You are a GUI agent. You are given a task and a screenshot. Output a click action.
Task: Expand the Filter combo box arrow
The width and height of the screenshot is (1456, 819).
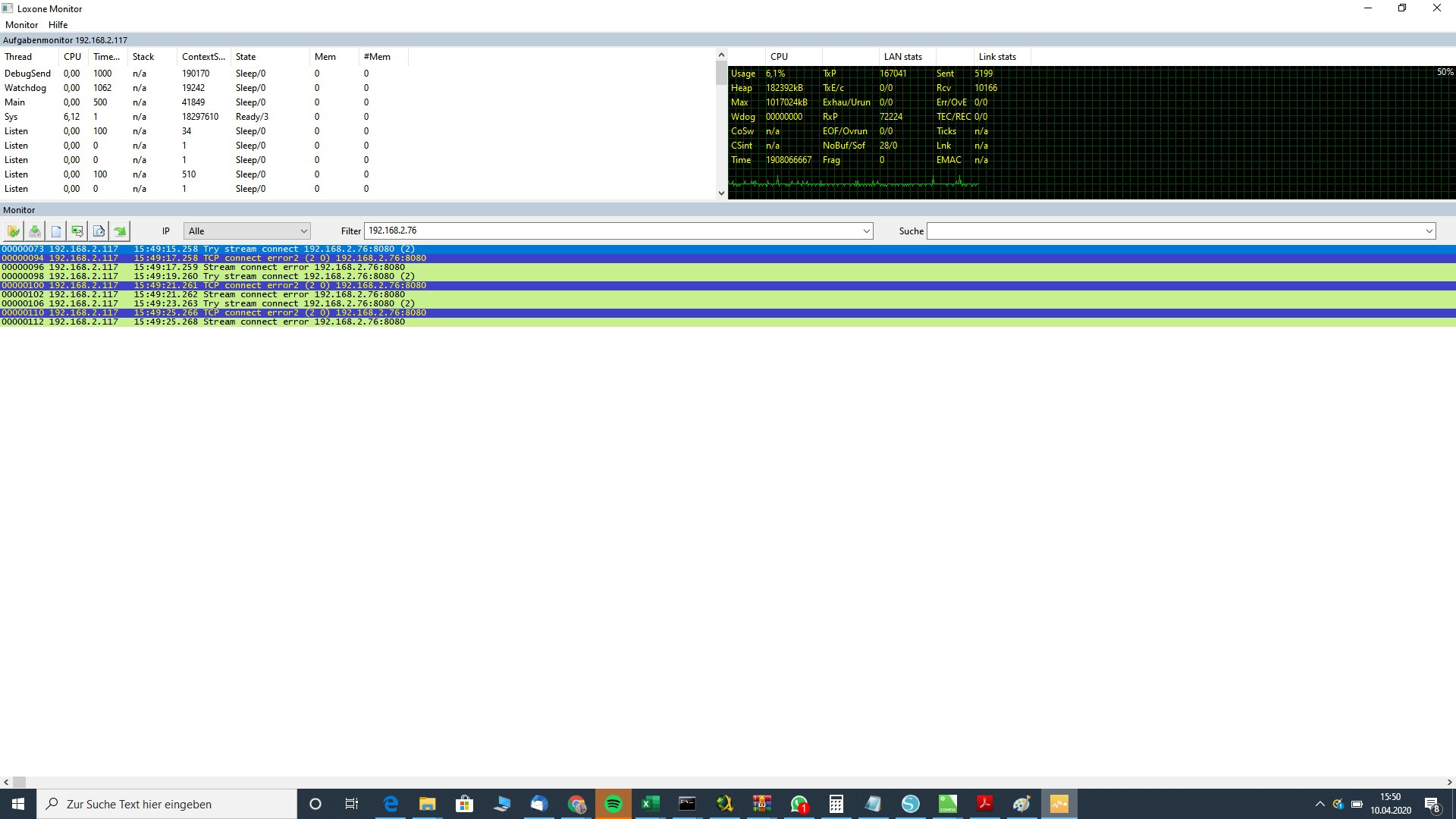click(866, 231)
